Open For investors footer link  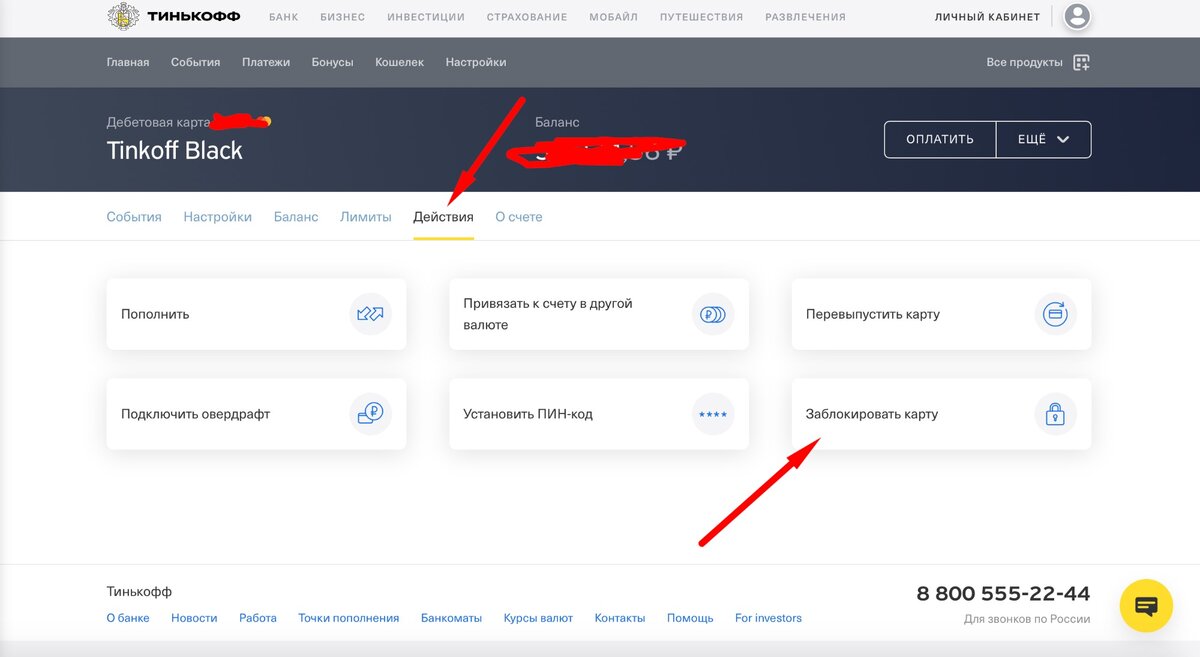click(x=768, y=618)
